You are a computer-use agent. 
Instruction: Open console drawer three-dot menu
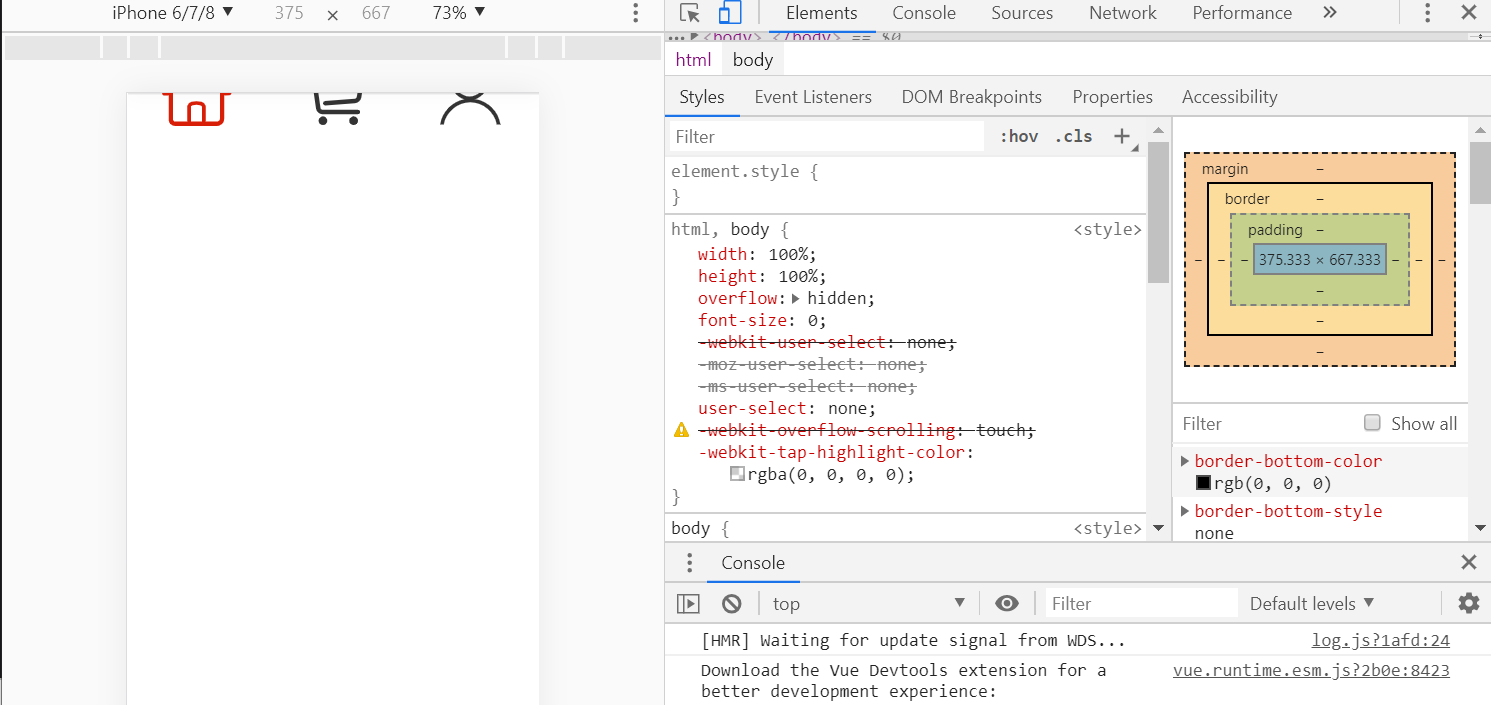pyautogui.click(x=689, y=563)
